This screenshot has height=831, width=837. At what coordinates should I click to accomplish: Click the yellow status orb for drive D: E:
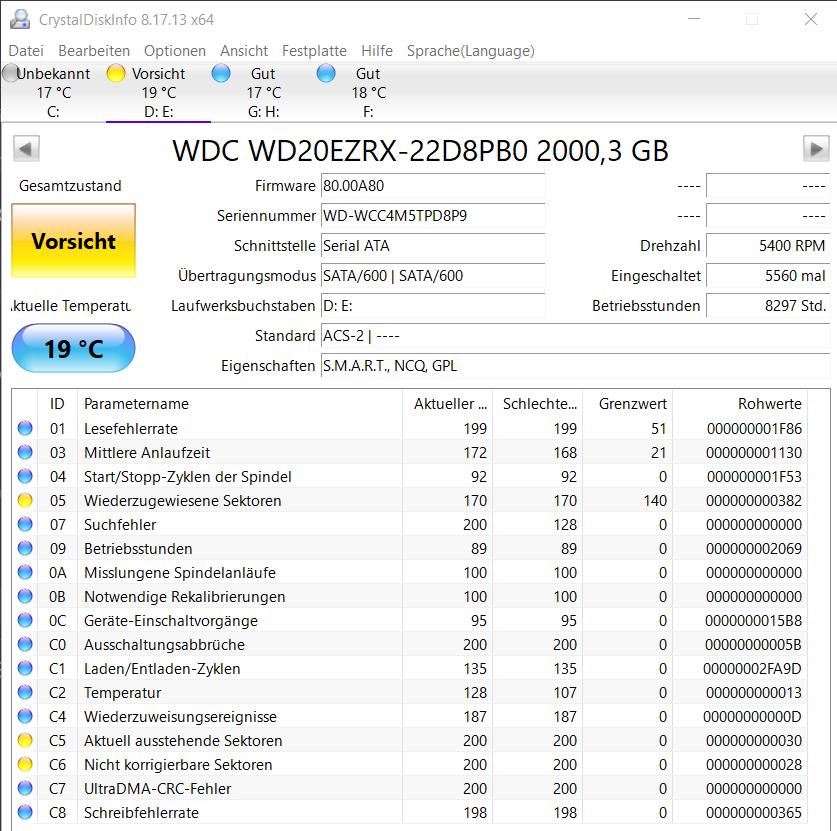[x=116, y=73]
